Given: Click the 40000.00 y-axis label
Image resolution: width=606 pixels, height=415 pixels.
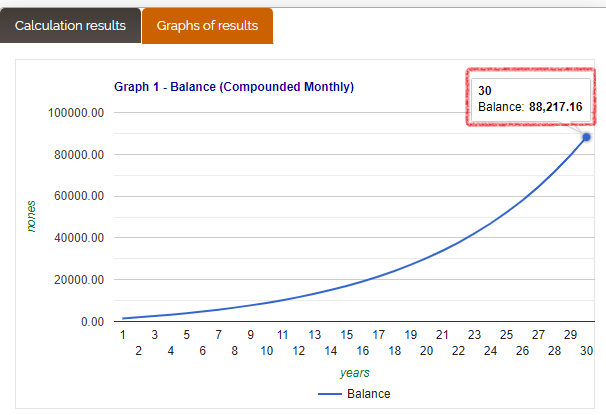Looking at the screenshot, I should tap(79, 238).
